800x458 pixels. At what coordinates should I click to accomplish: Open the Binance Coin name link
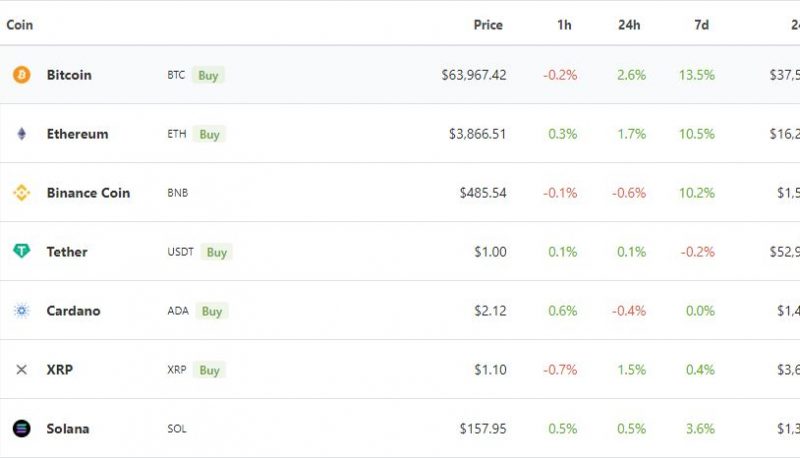point(88,193)
